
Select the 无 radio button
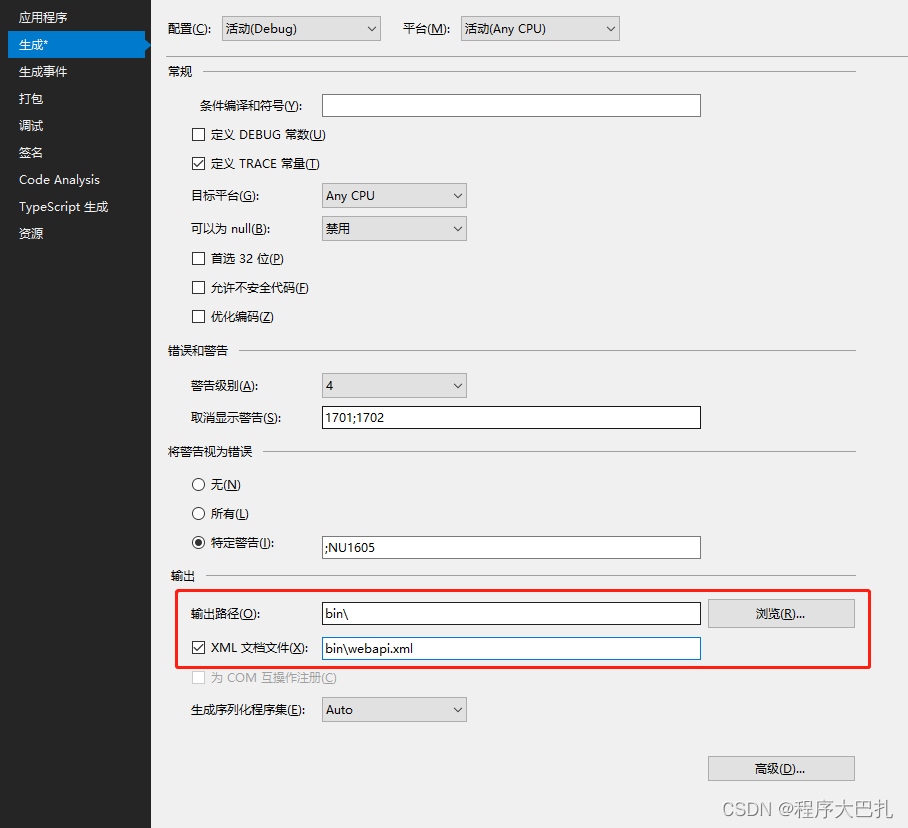tap(199, 485)
